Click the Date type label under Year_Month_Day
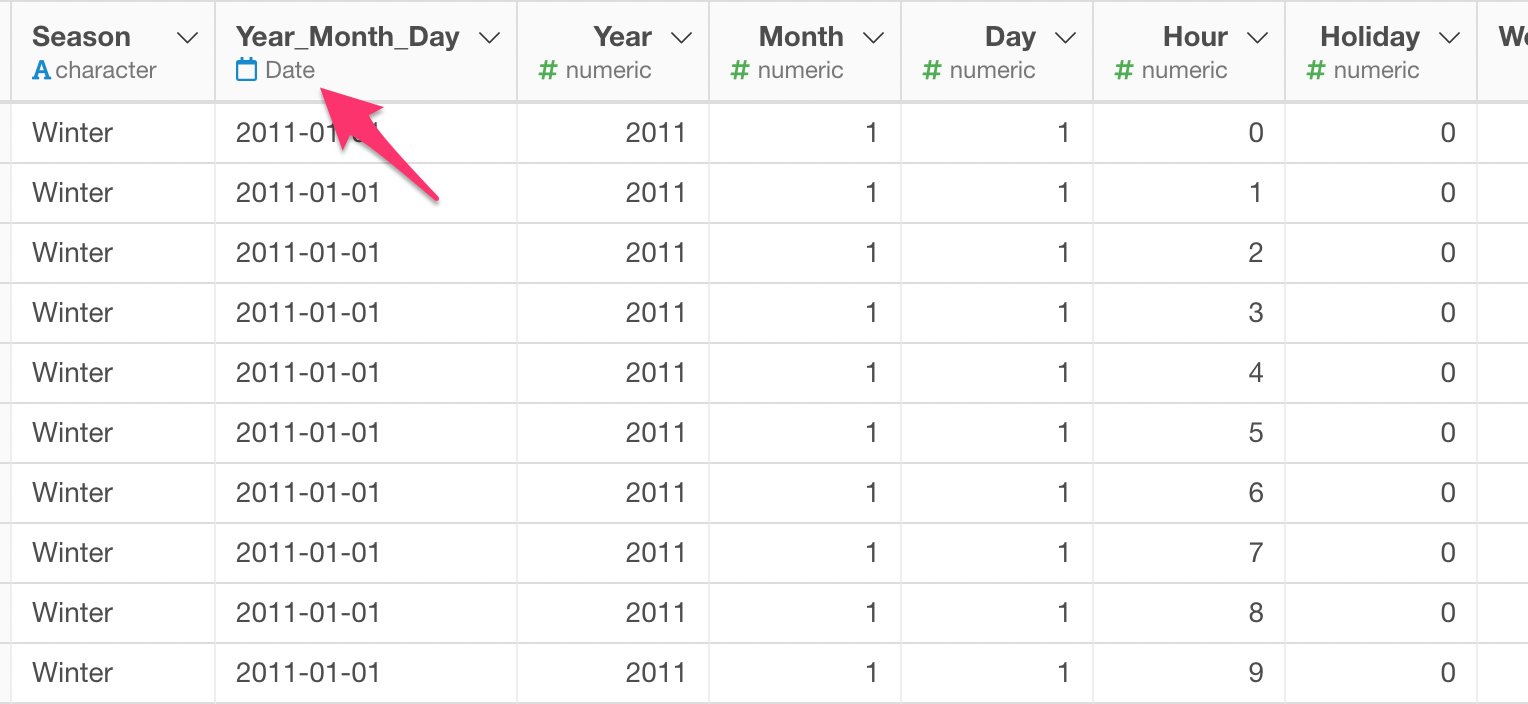Viewport: 1528px width, 704px height. [290, 70]
